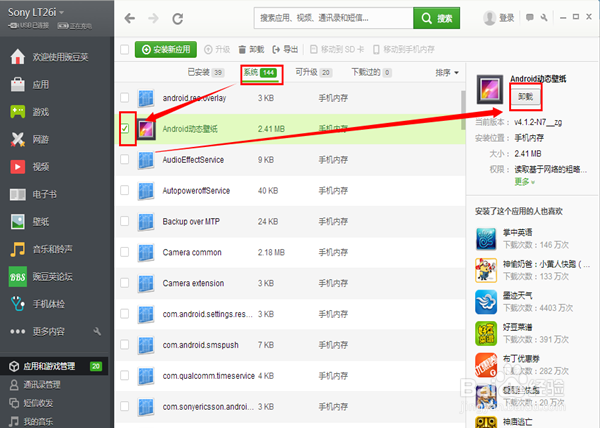Click the wrench settings icon in title bar
This screenshot has width=600, height=428.
[544, 17]
